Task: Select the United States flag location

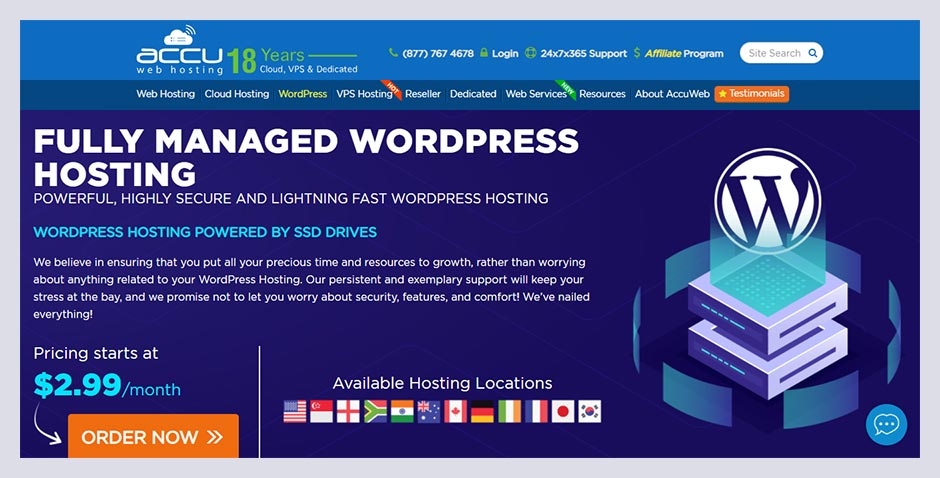Action: coord(294,411)
